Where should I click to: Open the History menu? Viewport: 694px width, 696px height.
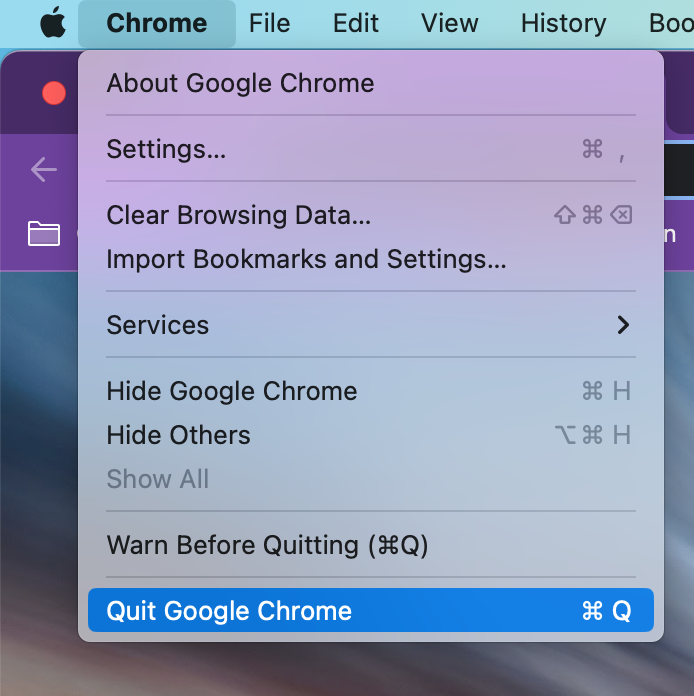tap(563, 23)
